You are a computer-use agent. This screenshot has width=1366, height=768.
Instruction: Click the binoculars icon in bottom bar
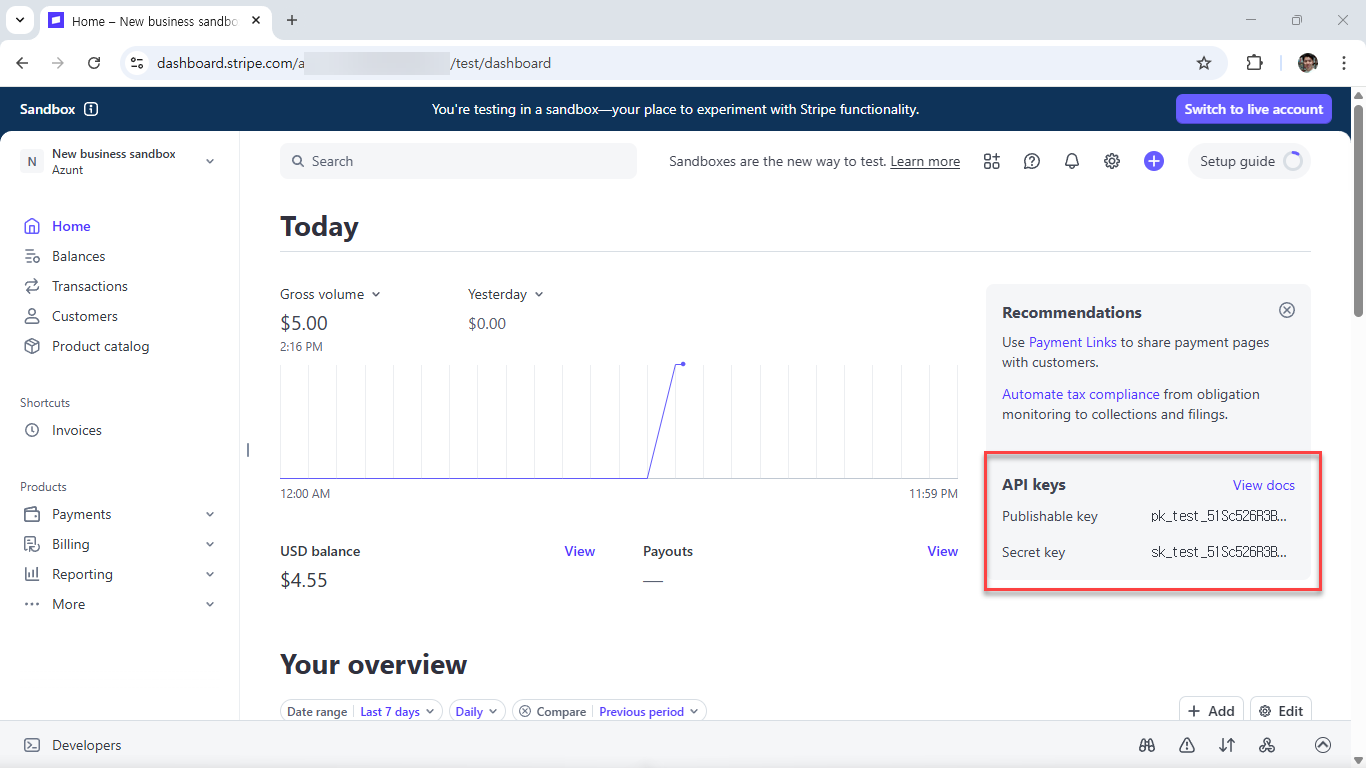click(x=1147, y=745)
